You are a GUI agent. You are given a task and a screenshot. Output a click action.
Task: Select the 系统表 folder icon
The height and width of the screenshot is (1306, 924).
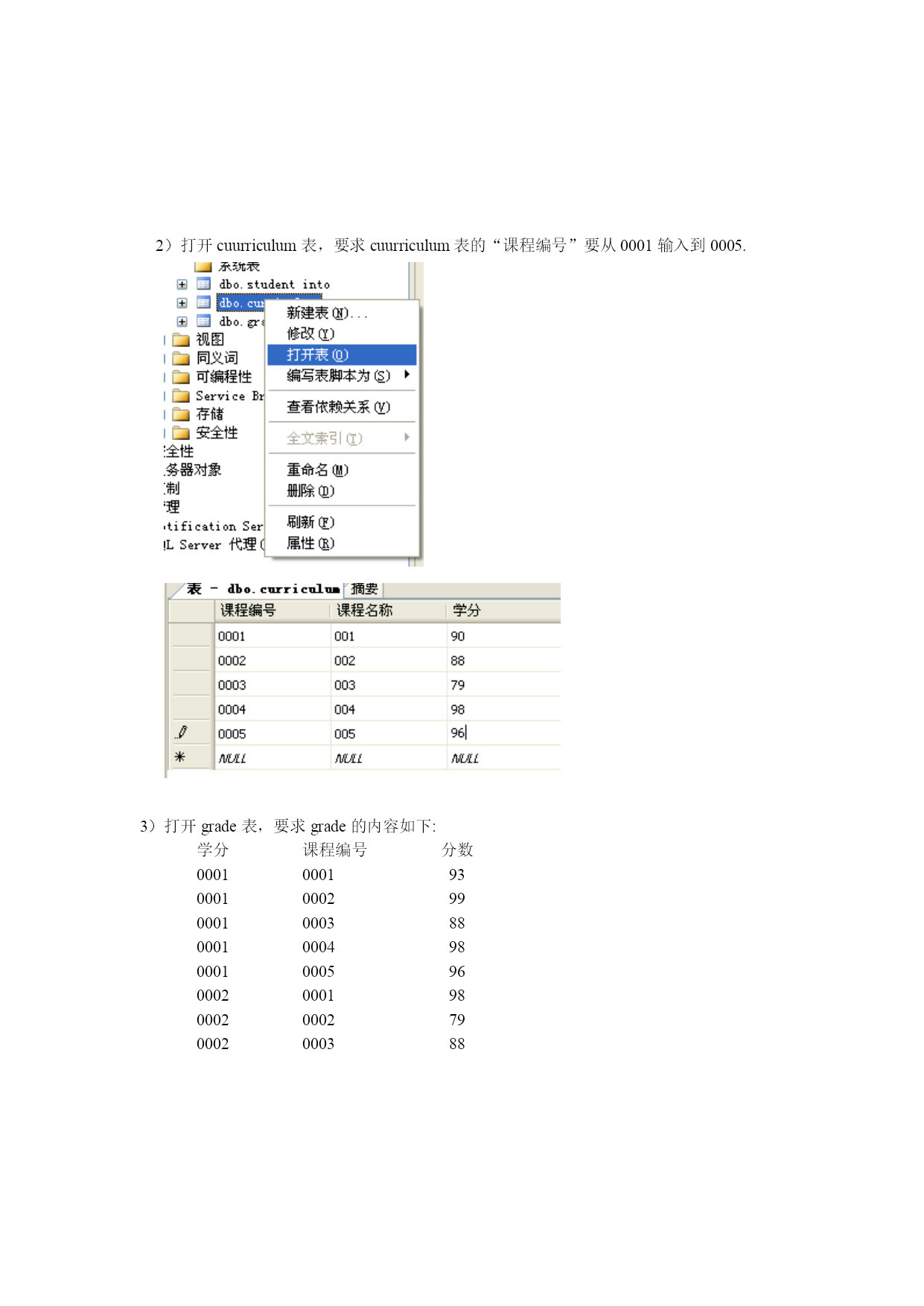203,267
